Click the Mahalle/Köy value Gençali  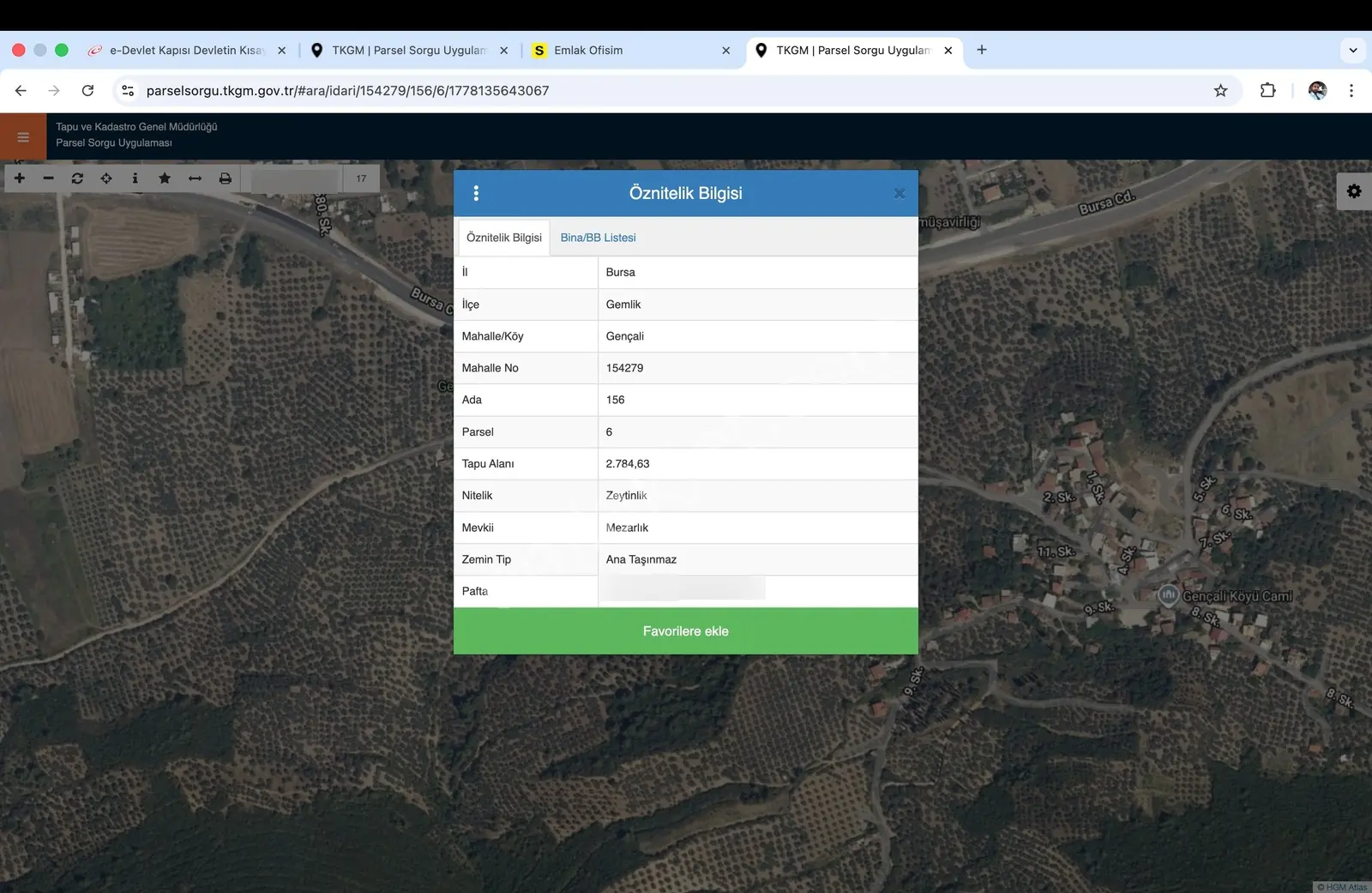[625, 336]
